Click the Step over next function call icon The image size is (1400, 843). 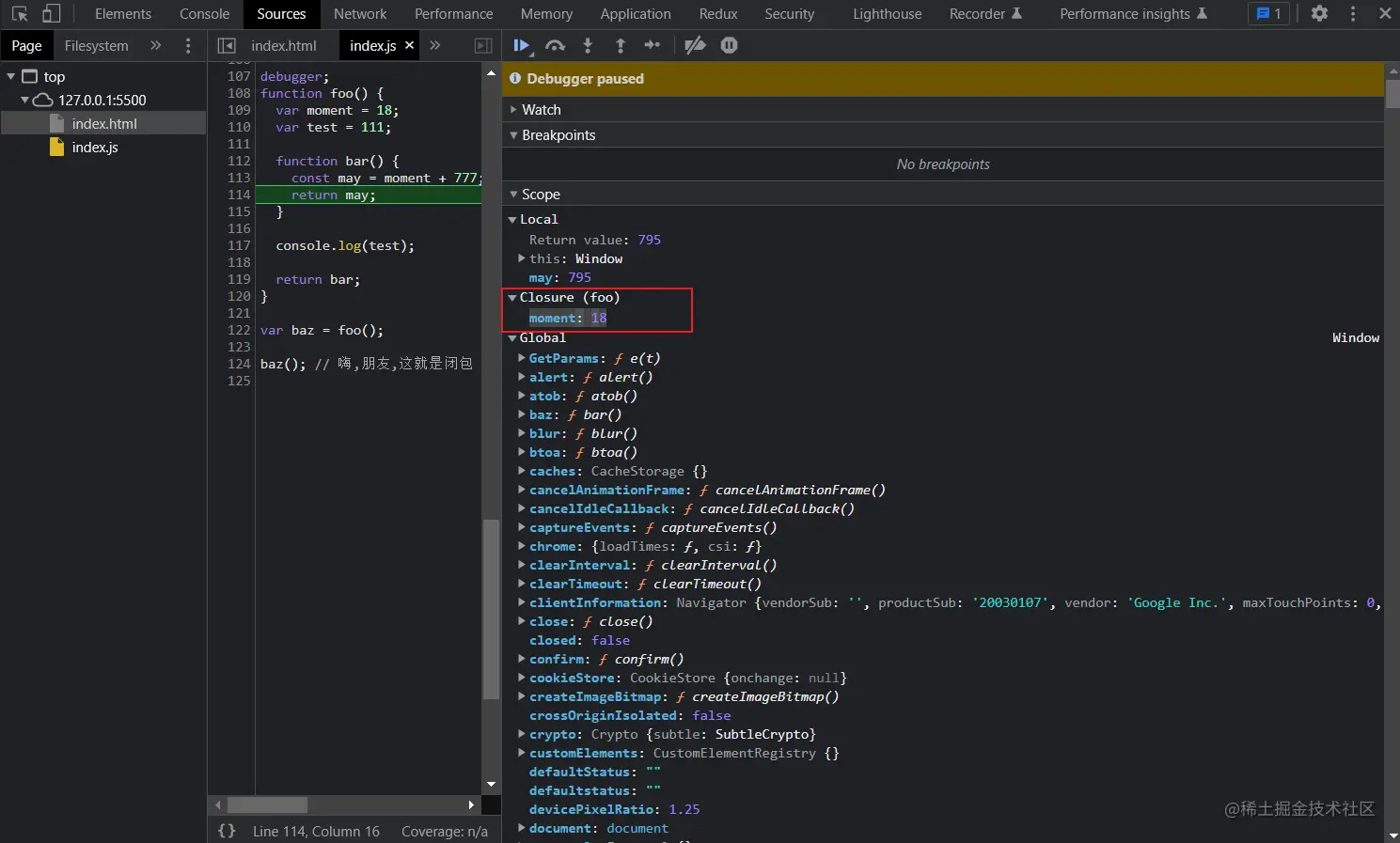click(556, 45)
